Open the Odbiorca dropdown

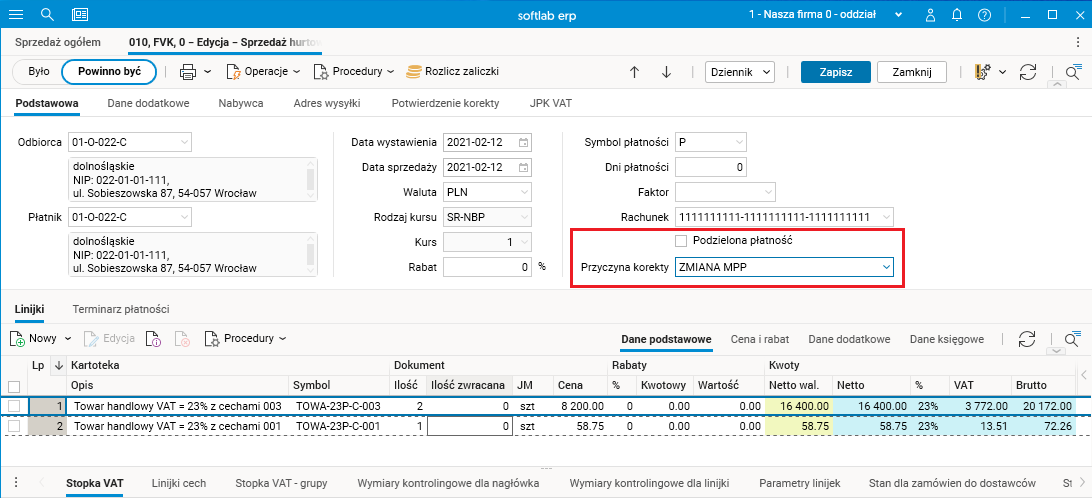coord(184,142)
